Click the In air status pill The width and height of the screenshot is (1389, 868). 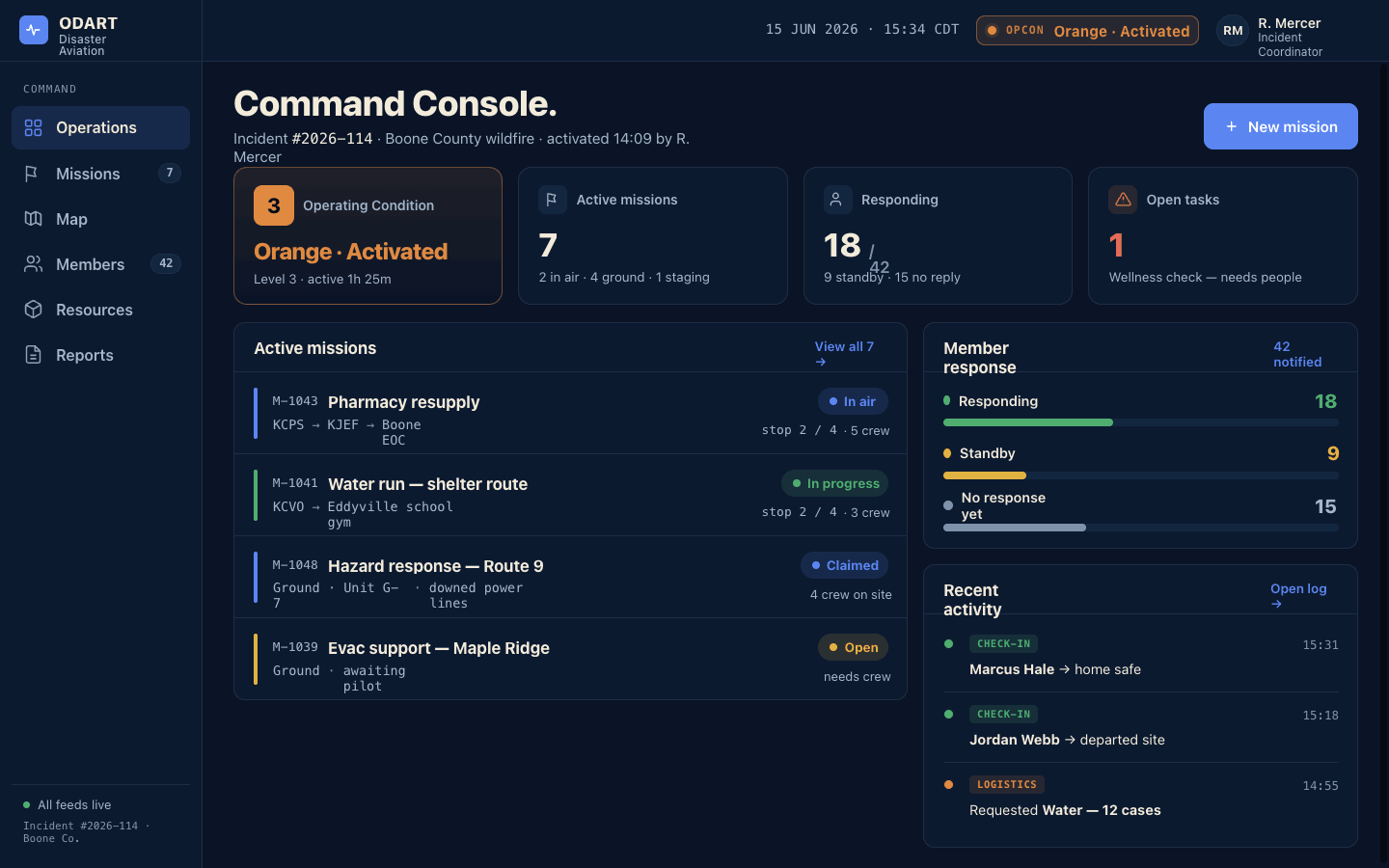click(x=853, y=401)
